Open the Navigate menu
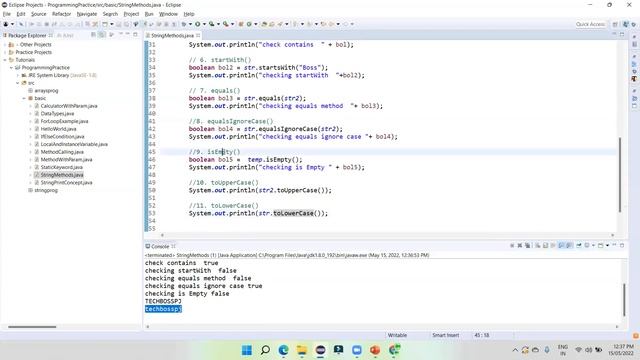Viewport: 640px width, 360px height. coord(87,14)
